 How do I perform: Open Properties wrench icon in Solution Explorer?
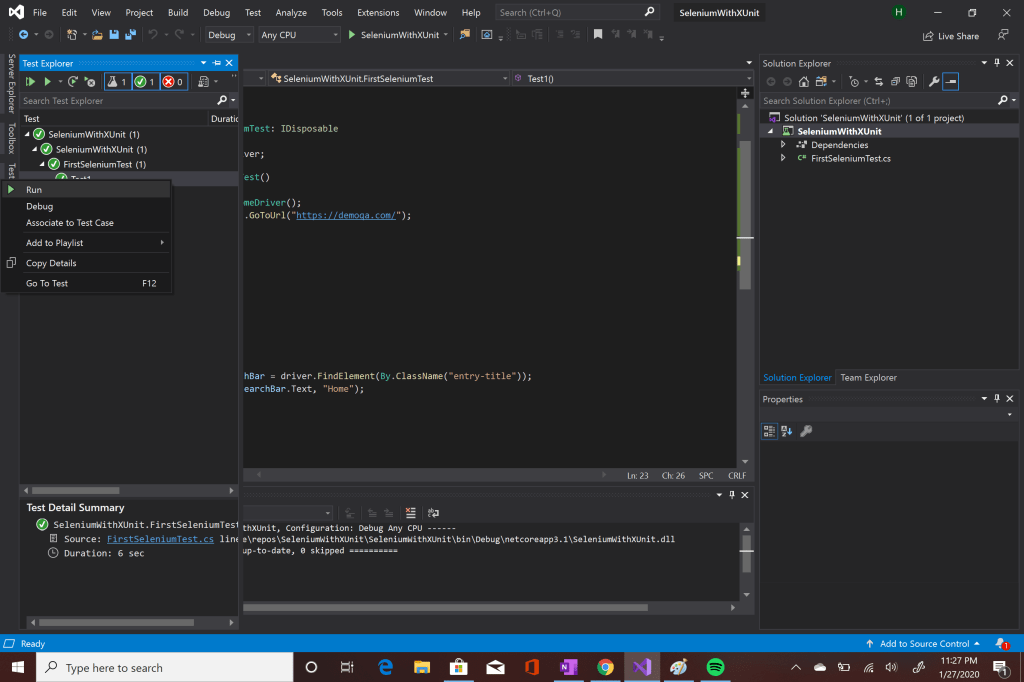pyautogui.click(x=934, y=81)
